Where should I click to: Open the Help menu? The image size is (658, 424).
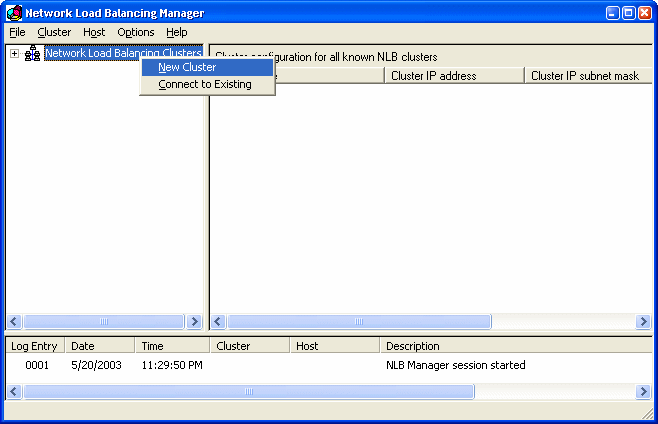click(x=177, y=32)
